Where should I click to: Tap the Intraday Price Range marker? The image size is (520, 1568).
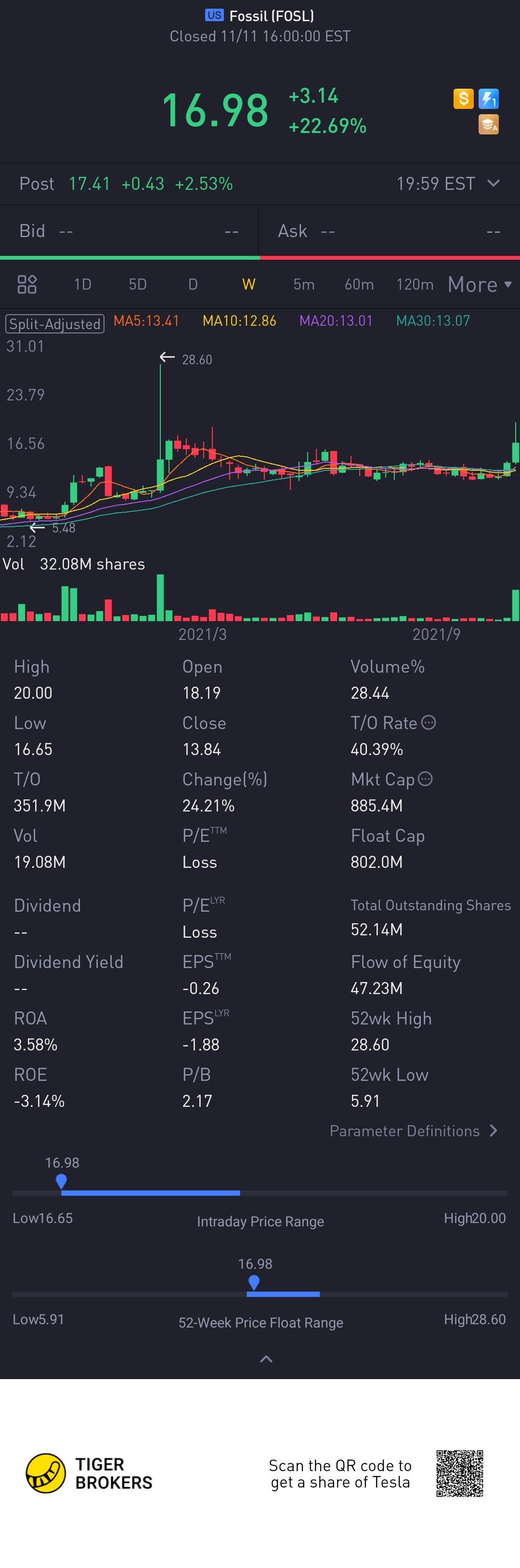61,1181
